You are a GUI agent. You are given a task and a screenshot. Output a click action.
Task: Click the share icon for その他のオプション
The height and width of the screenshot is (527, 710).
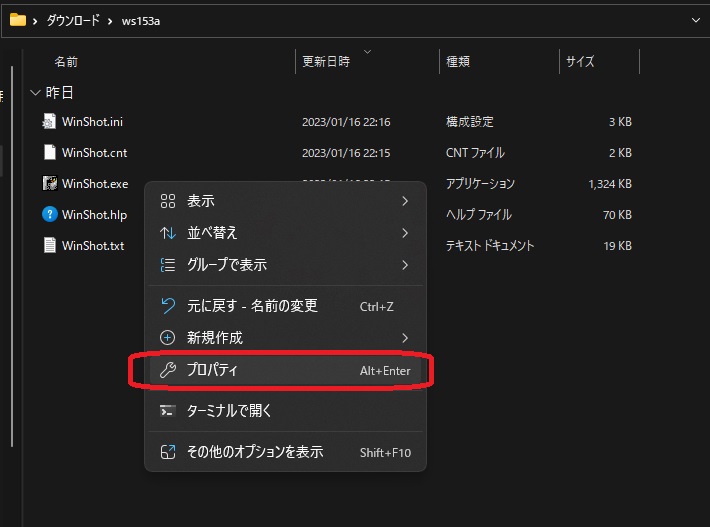(168, 452)
